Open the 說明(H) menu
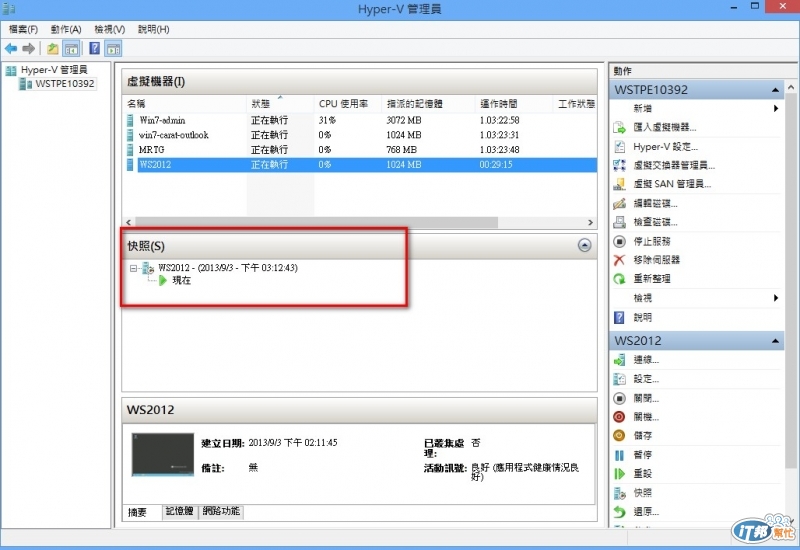 tap(154, 30)
